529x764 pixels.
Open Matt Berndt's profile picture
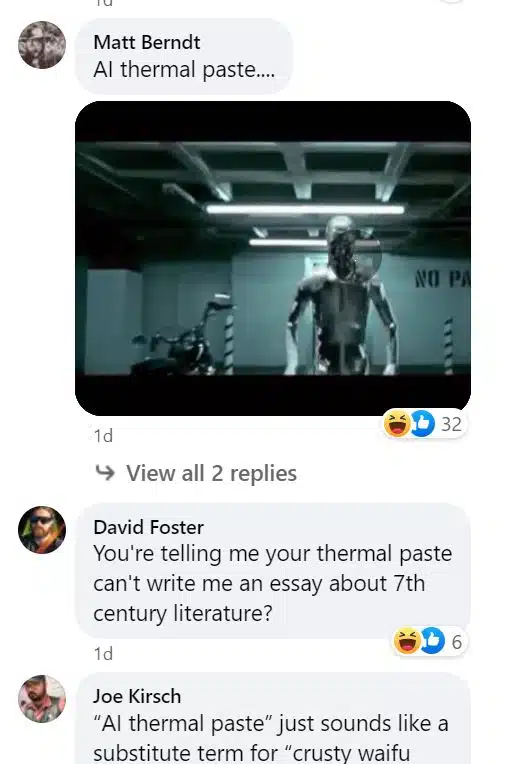[x=42, y=45]
